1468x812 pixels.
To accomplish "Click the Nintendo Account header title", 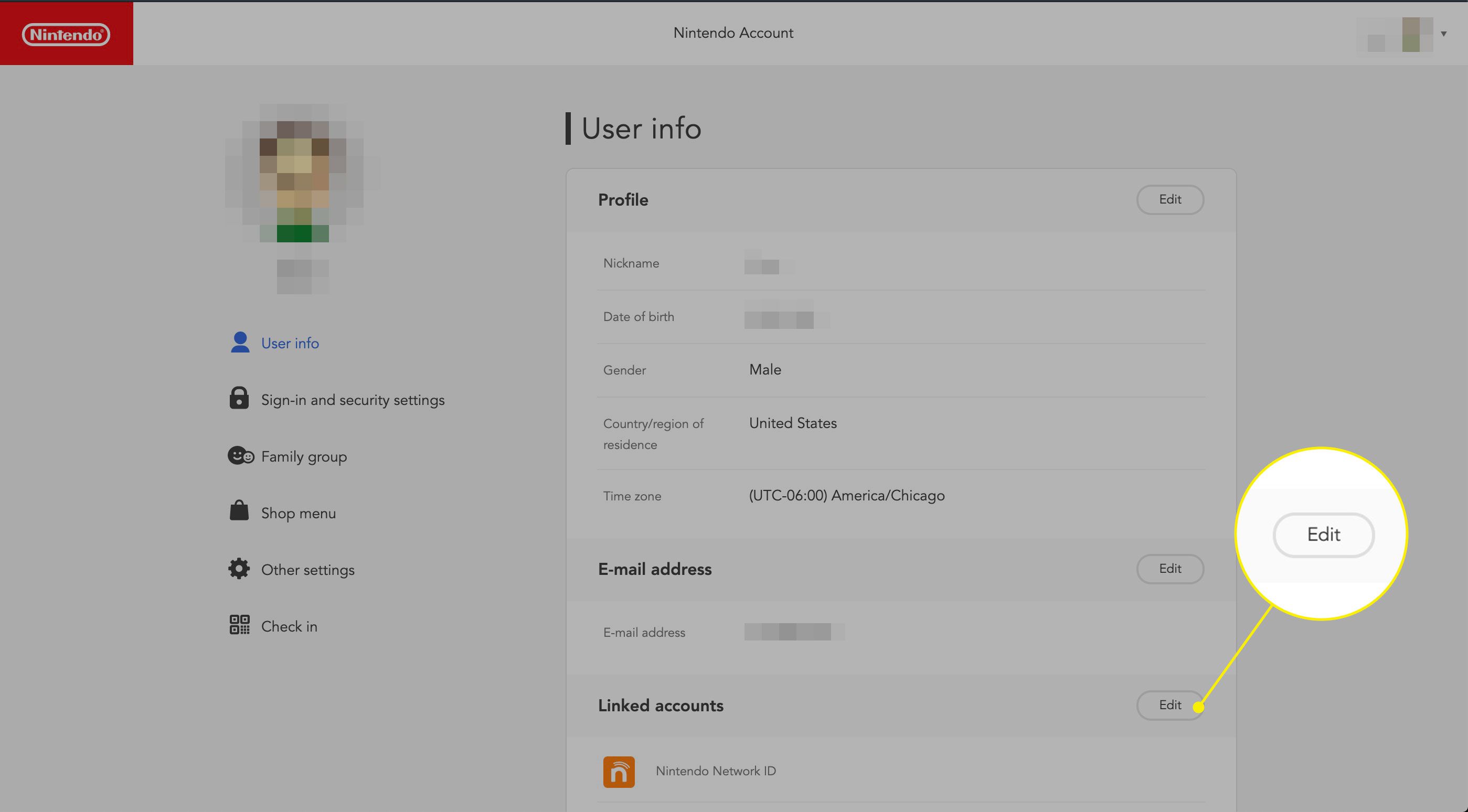I will [x=733, y=33].
